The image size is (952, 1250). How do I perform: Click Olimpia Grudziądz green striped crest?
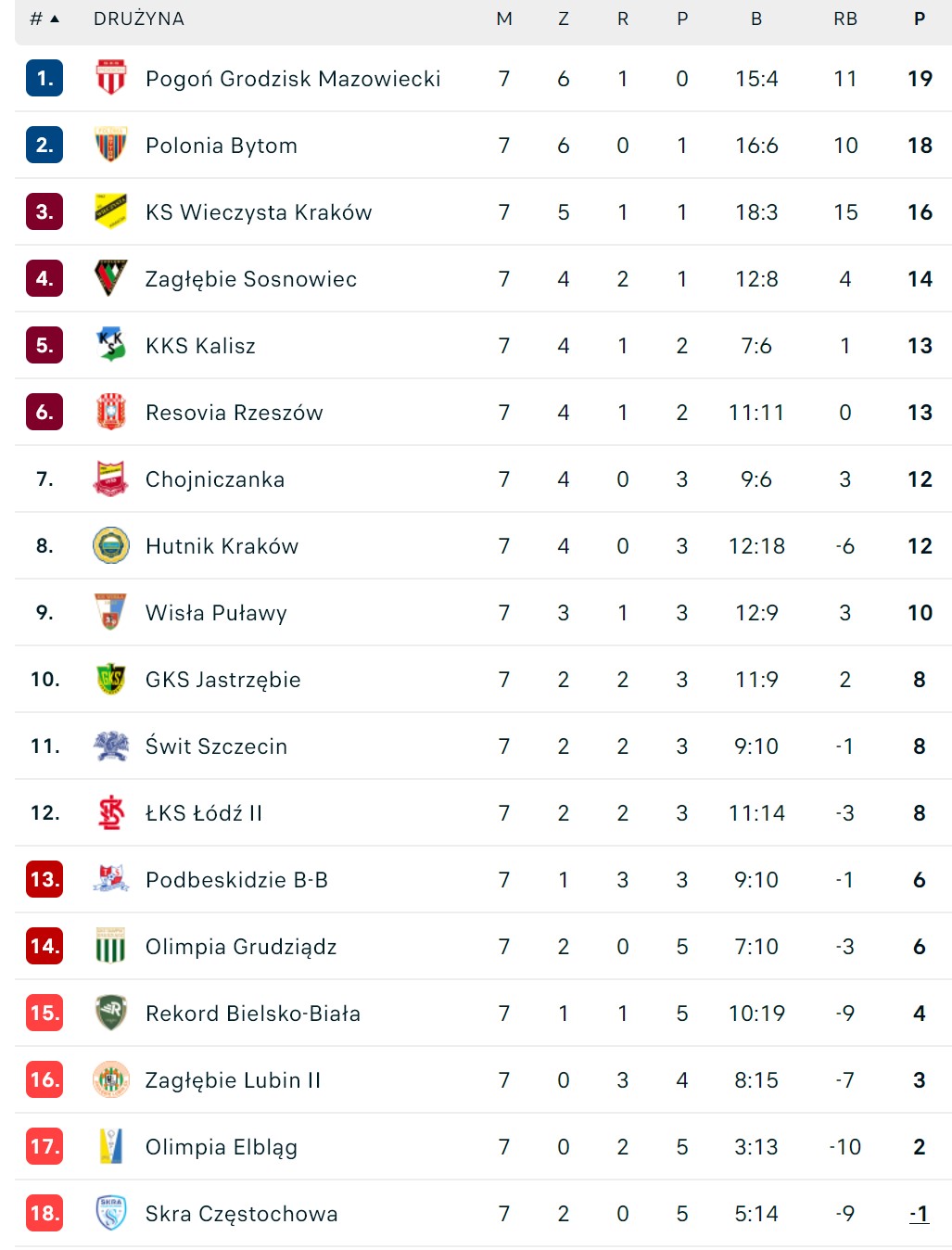point(110,946)
